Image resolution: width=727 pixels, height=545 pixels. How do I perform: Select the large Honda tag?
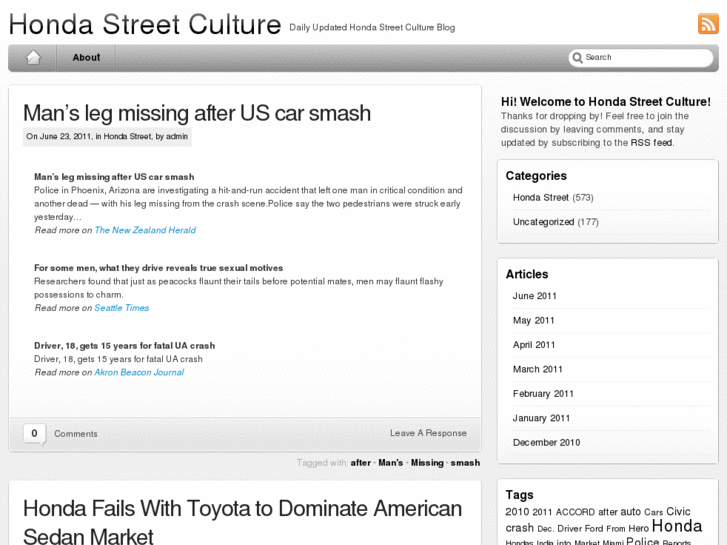677,526
